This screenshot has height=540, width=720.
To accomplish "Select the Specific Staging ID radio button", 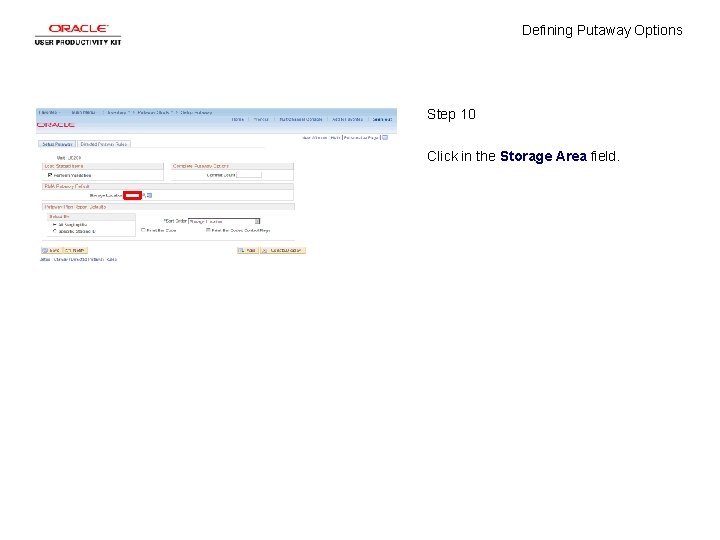I will click(x=55, y=231).
